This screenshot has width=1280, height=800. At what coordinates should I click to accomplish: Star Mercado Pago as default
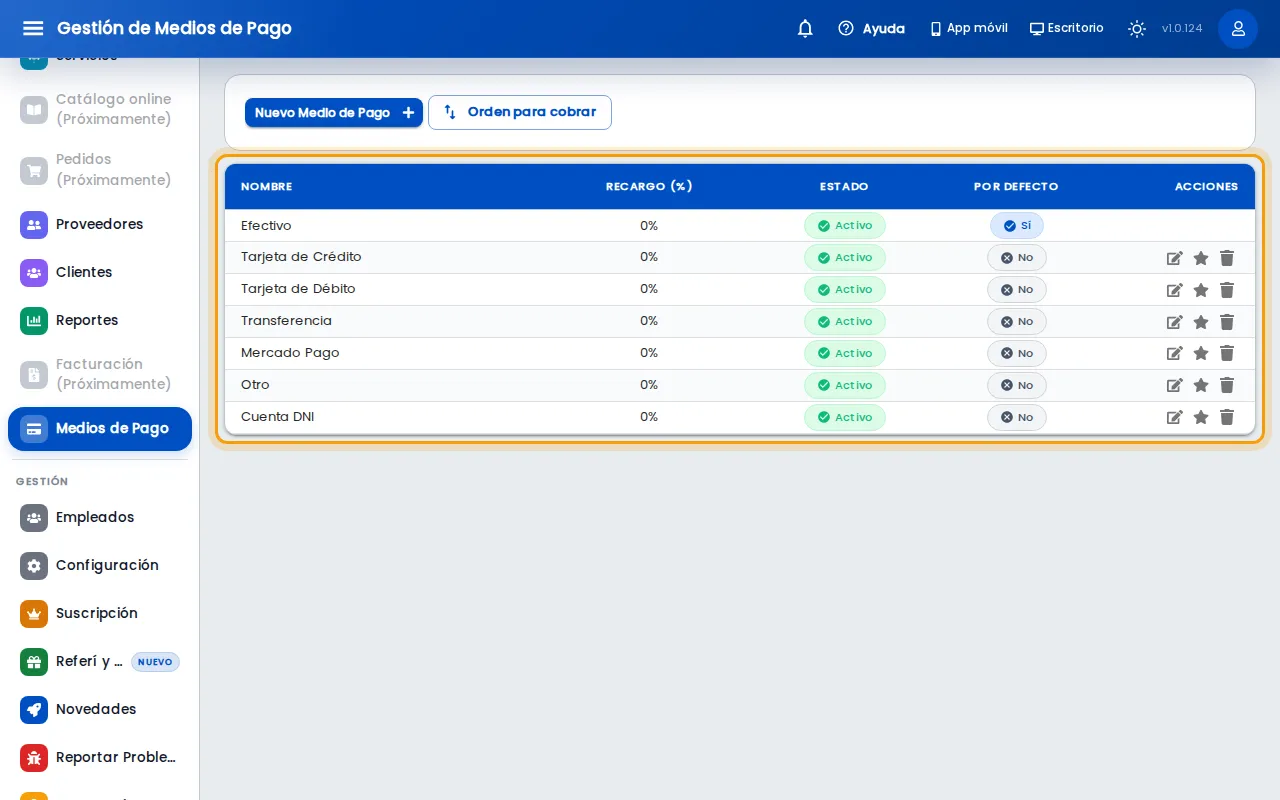[x=1201, y=353]
